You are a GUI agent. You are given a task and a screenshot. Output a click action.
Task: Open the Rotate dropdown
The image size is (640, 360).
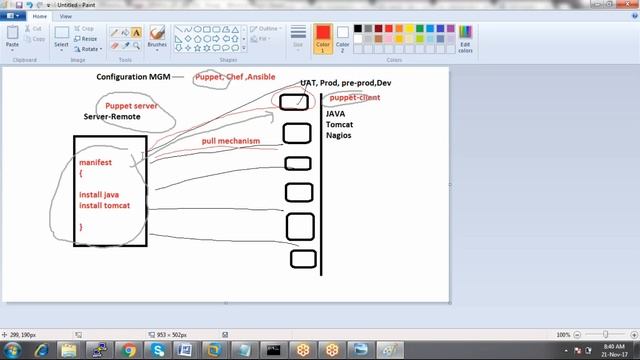88,49
